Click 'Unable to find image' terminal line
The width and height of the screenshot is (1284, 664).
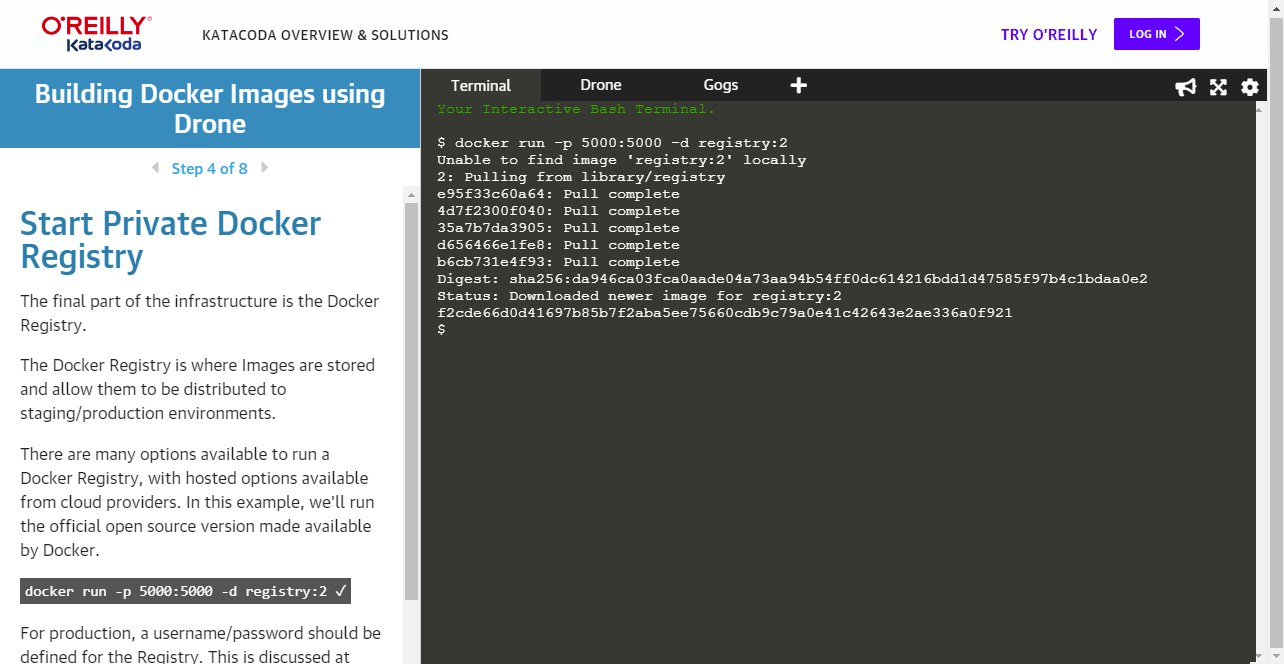pyautogui.click(x=621, y=160)
